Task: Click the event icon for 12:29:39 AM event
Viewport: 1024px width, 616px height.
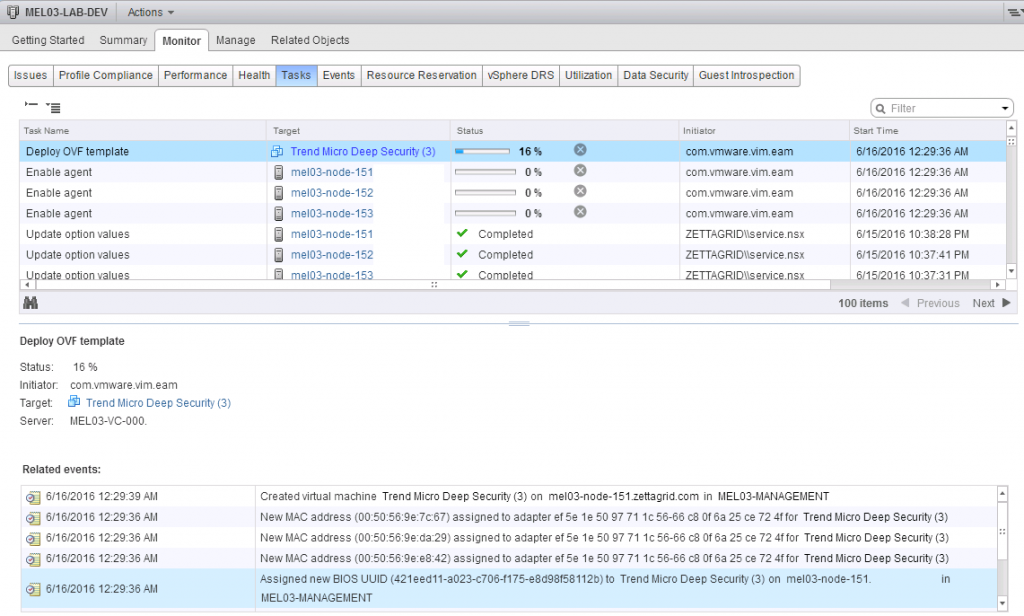Action: (33, 498)
